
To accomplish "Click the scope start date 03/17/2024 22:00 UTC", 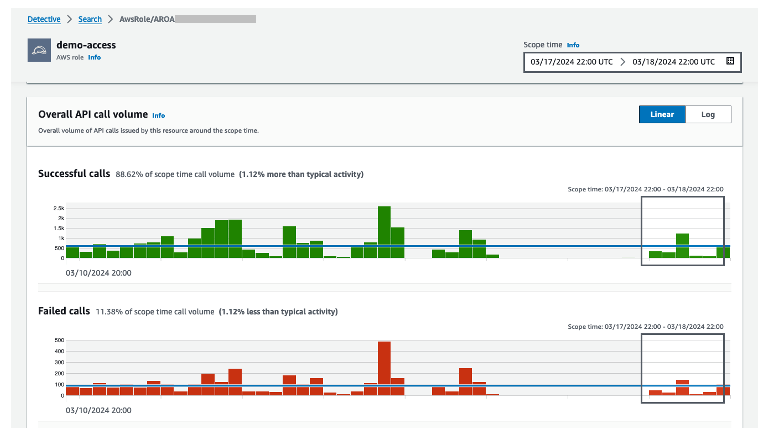I will [x=570, y=61].
